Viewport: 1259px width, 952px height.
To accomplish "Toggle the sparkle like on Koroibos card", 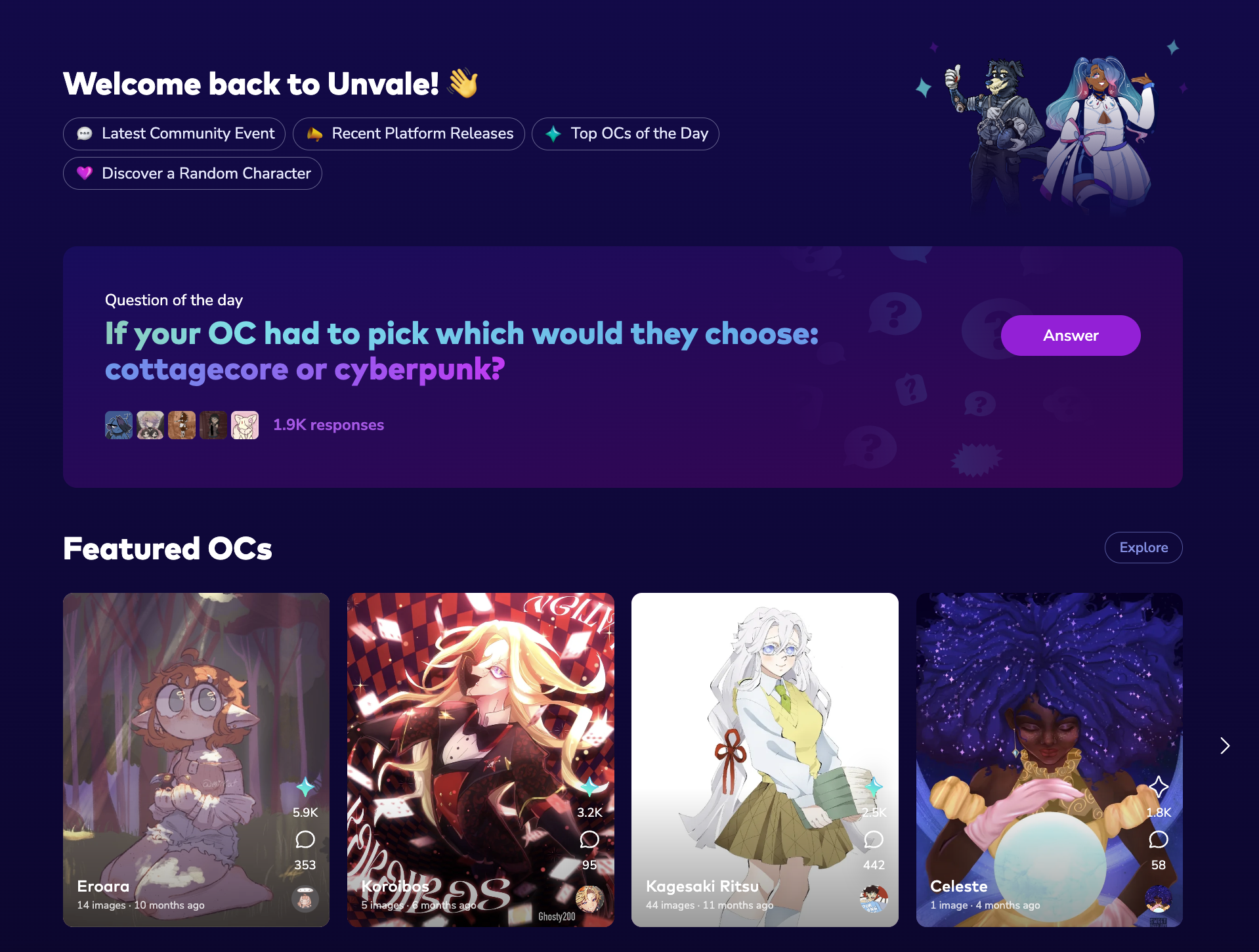I will (589, 787).
